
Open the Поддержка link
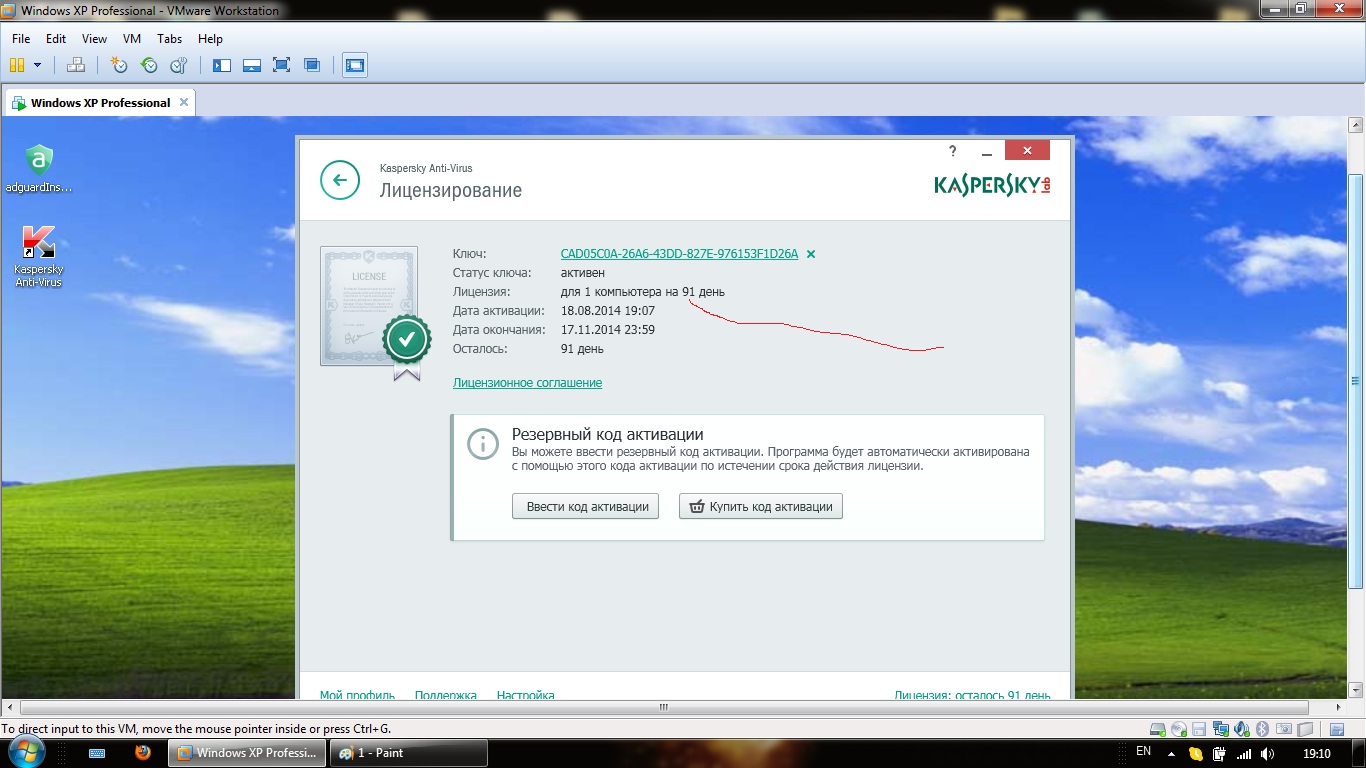pyautogui.click(x=445, y=695)
